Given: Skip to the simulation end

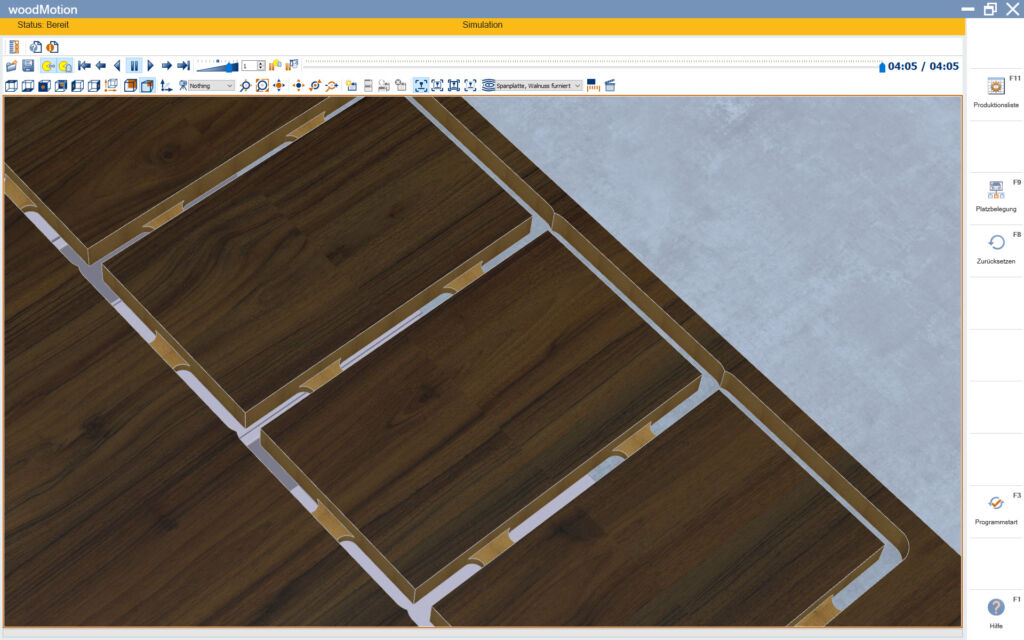Looking at the screenshot, I should click(183, 66).
